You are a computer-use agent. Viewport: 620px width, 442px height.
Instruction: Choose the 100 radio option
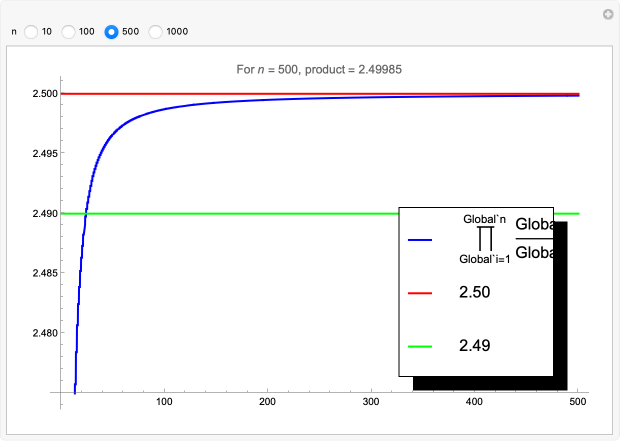click(69, 32)
